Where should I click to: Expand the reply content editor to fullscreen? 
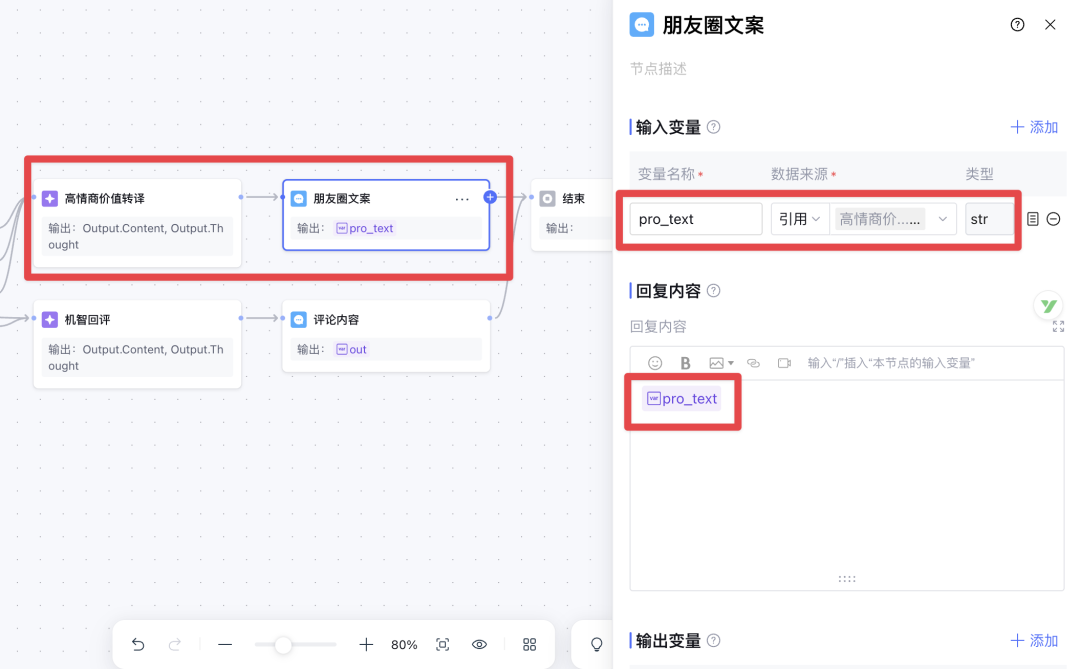1058,326
